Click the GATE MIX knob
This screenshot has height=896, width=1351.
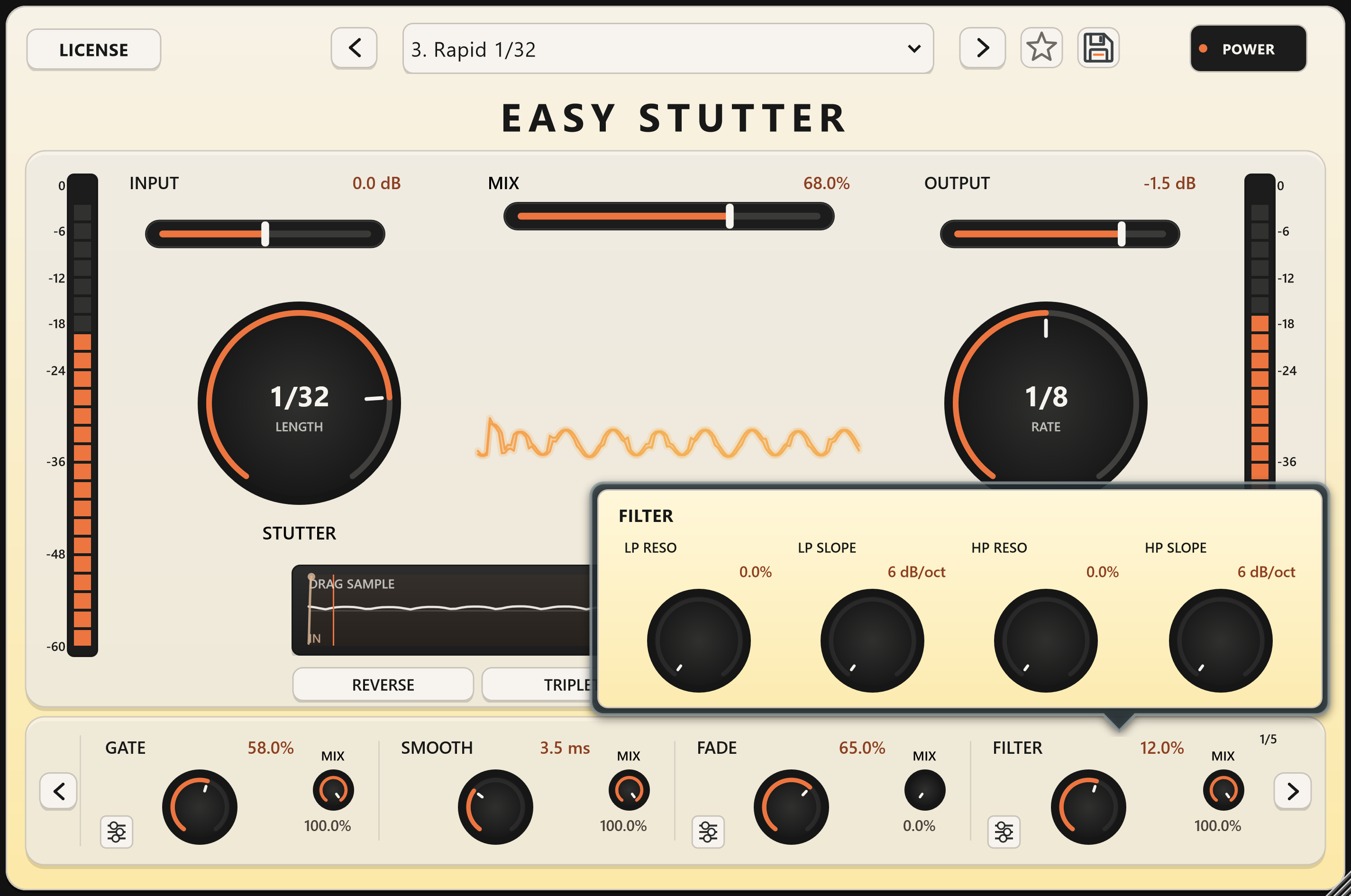click(333, 790)
